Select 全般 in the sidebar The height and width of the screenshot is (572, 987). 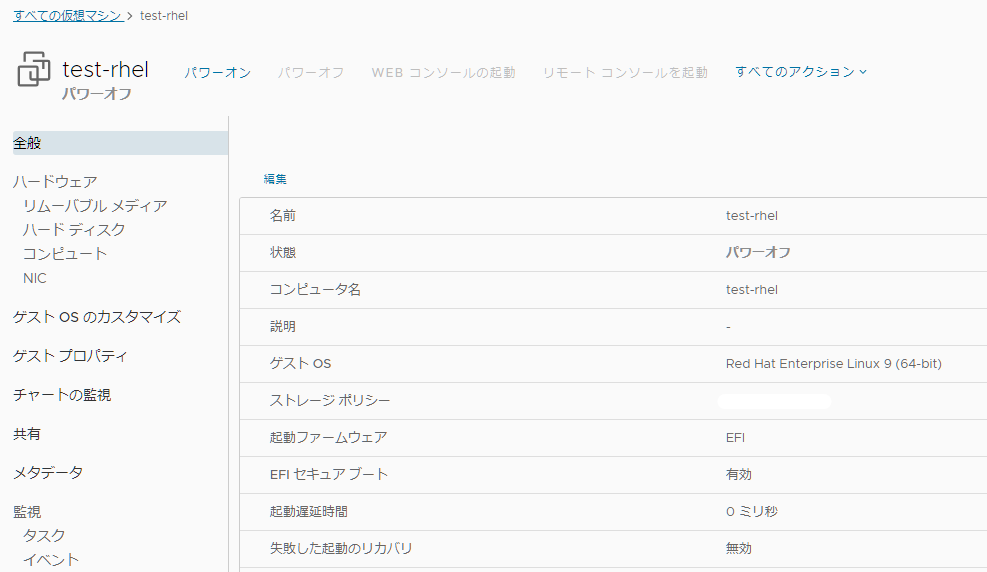120,143
